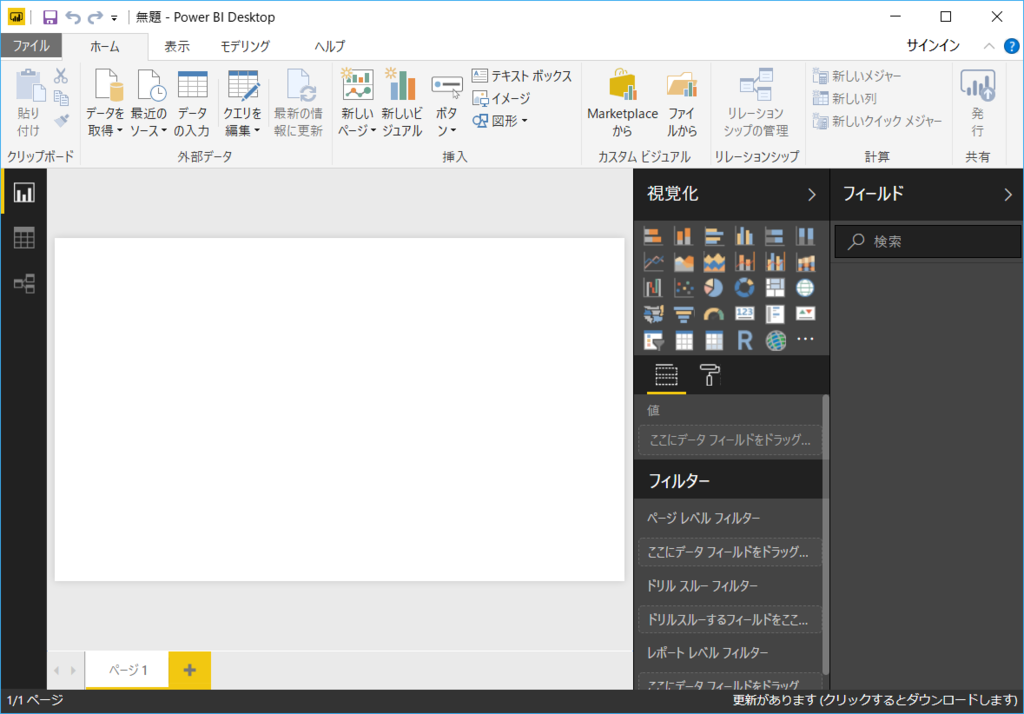Click データの入力 button
This screenshot has height=714, width=1024.
[192, 103]
